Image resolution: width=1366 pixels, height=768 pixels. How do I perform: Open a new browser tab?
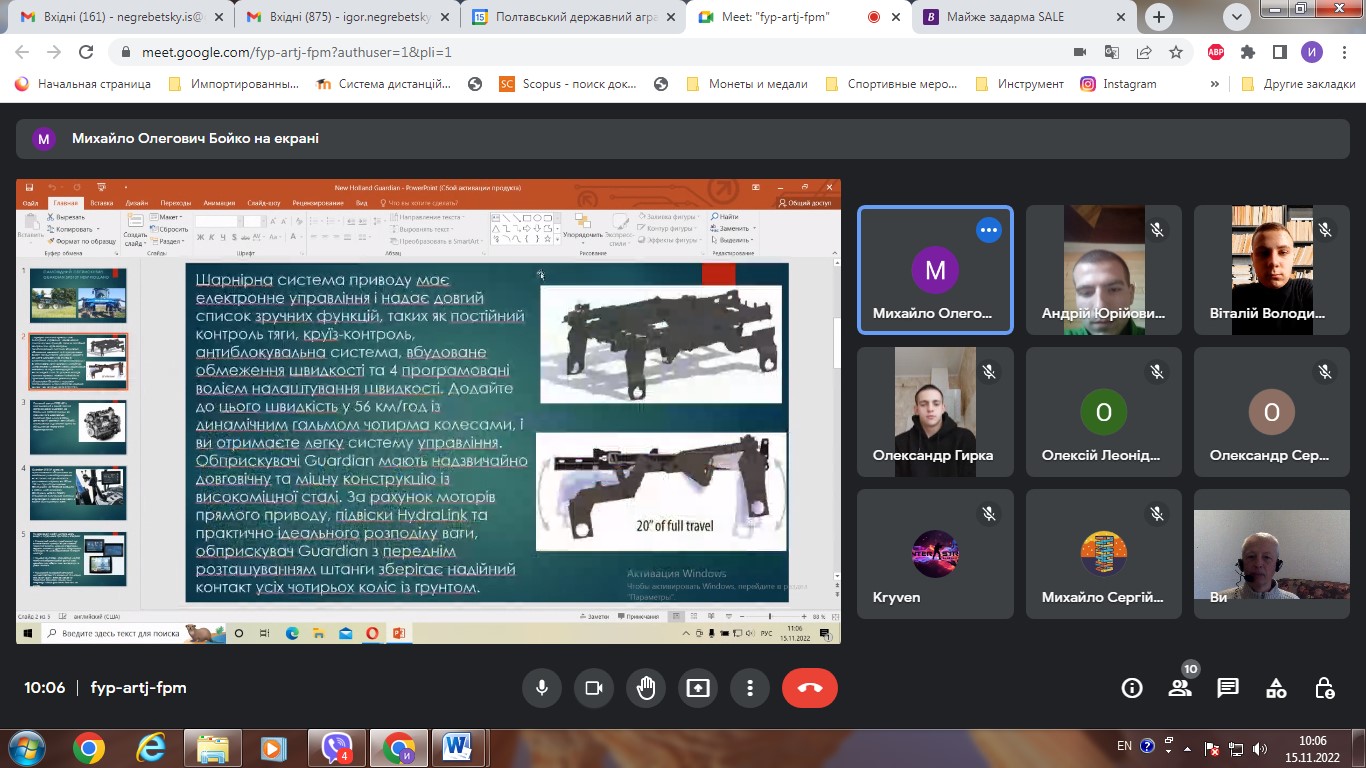1159,17
